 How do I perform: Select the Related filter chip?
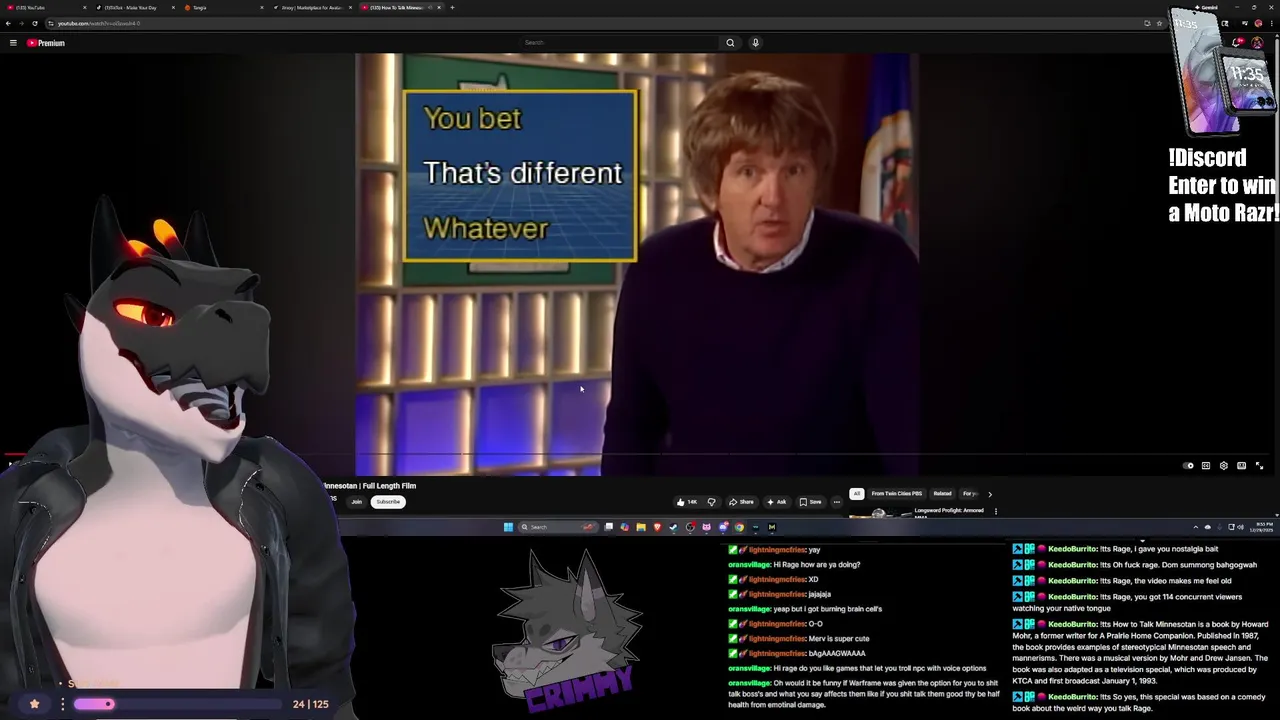click(x=942, y=494)
